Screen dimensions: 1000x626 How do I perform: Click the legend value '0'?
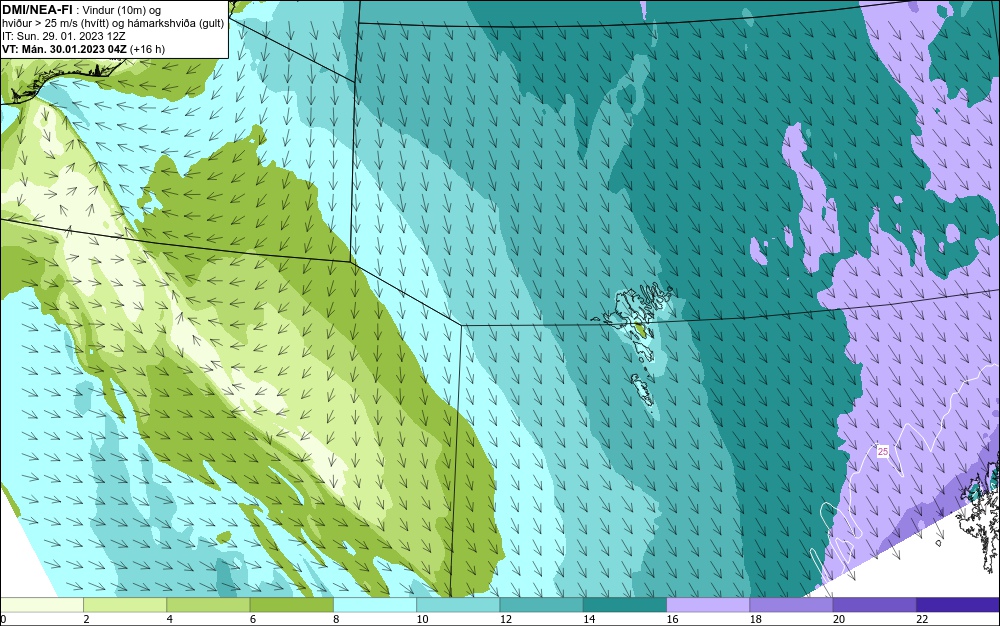coord(3,619)
